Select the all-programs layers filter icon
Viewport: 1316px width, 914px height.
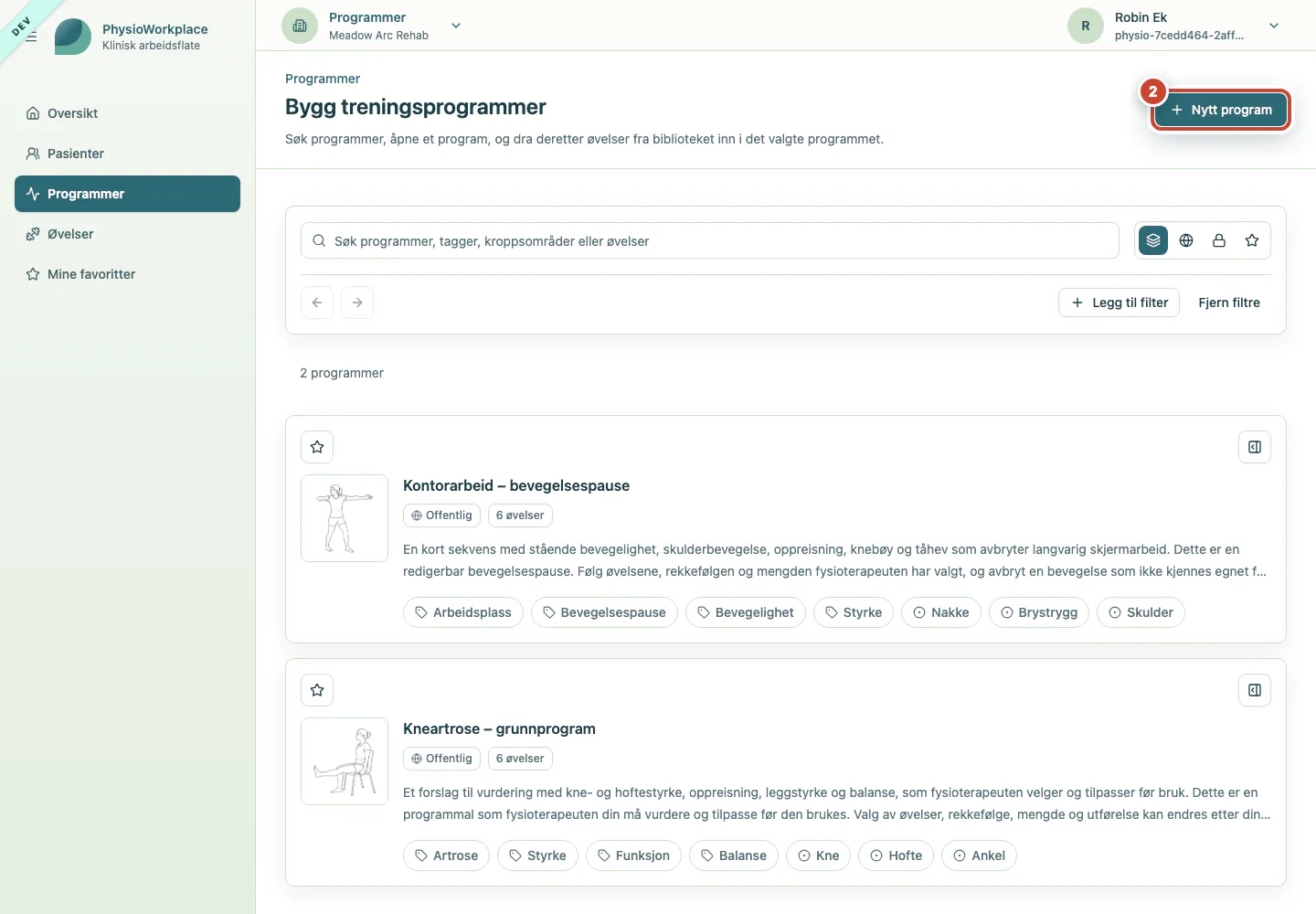(1153, 240)
